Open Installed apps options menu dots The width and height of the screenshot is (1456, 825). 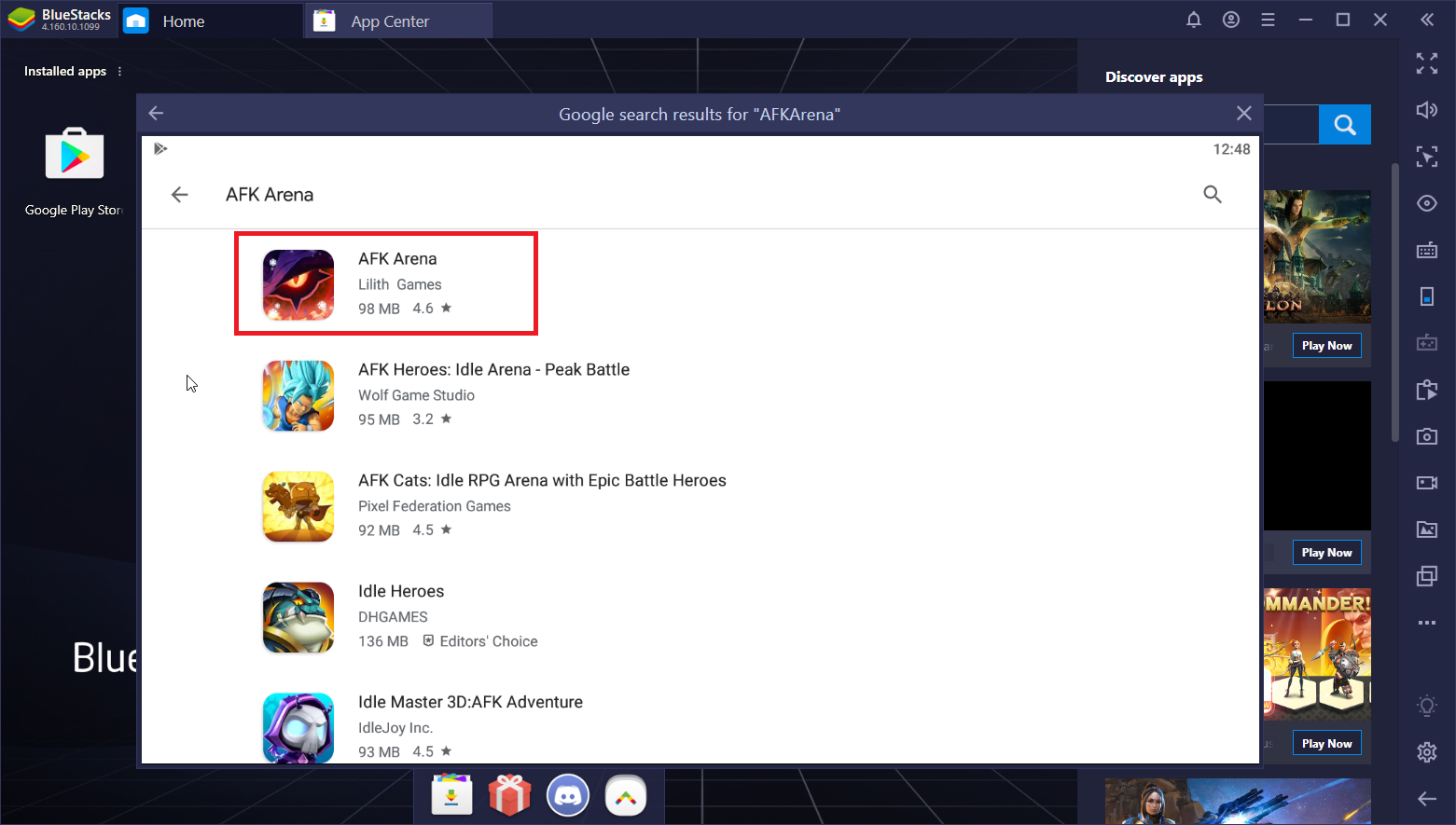119,71
